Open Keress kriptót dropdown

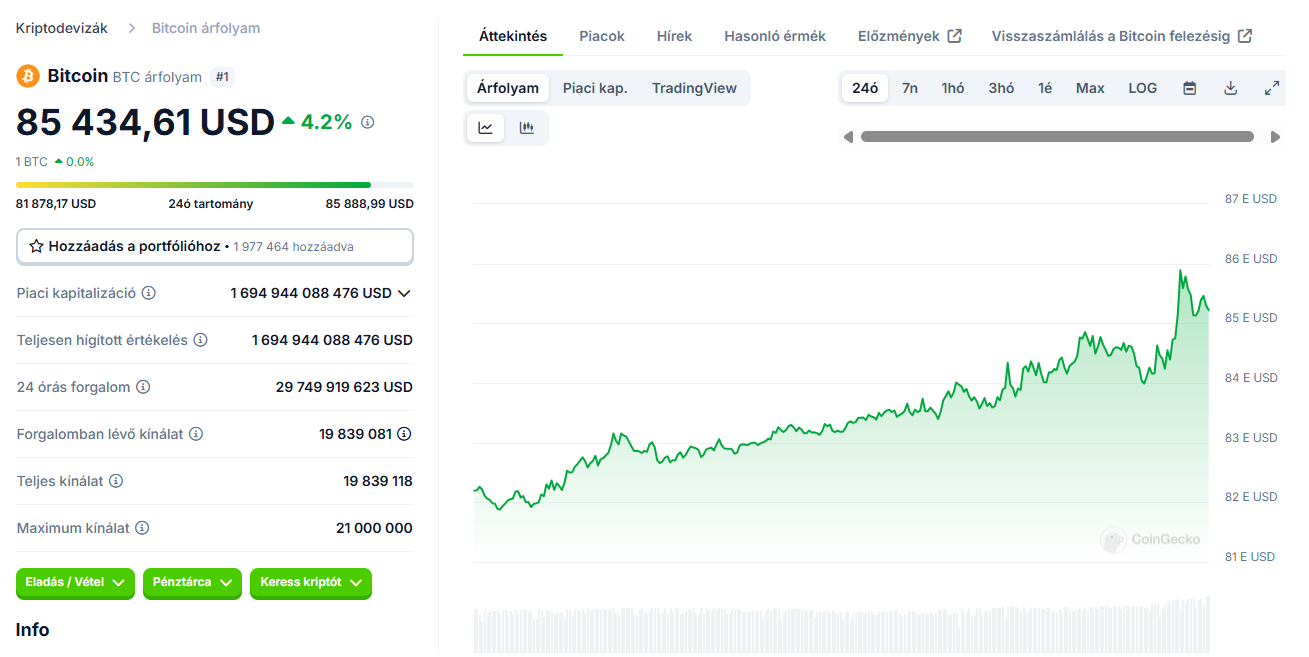(x=311, y=582)
